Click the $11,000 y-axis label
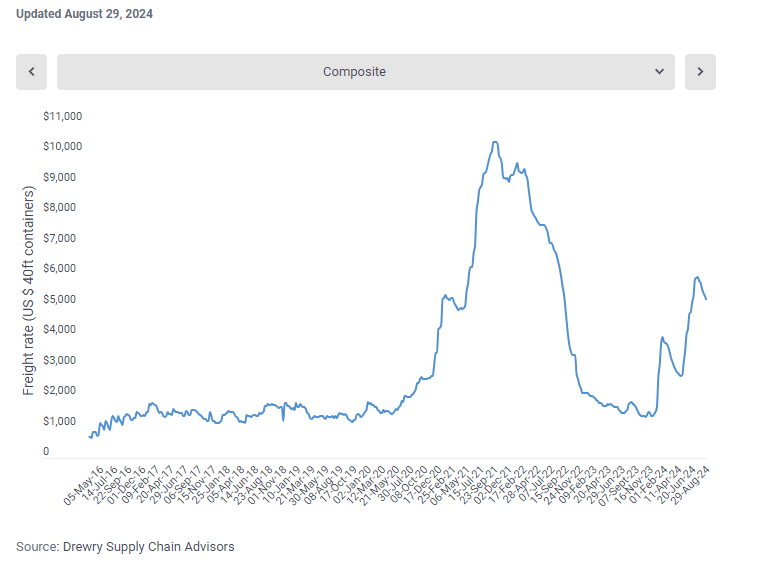Screen dimensions: 768x563 62,116
